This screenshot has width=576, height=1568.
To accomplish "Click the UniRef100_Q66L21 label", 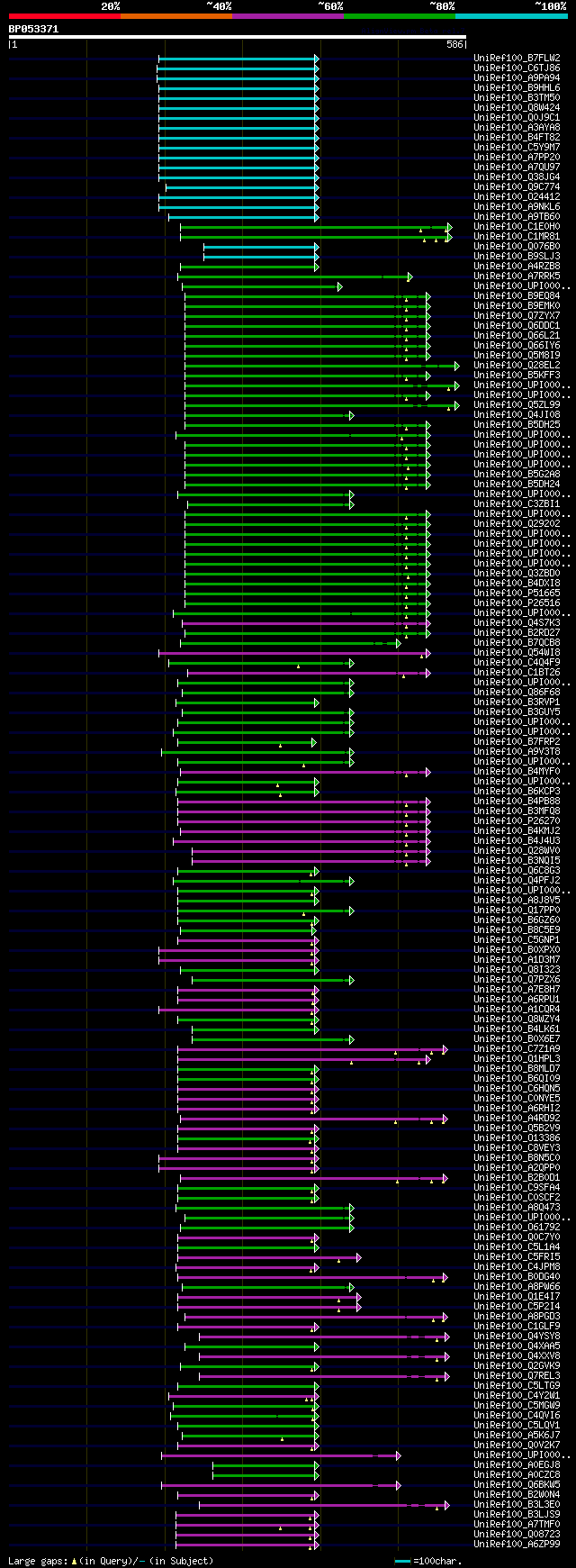I will 517,336.
